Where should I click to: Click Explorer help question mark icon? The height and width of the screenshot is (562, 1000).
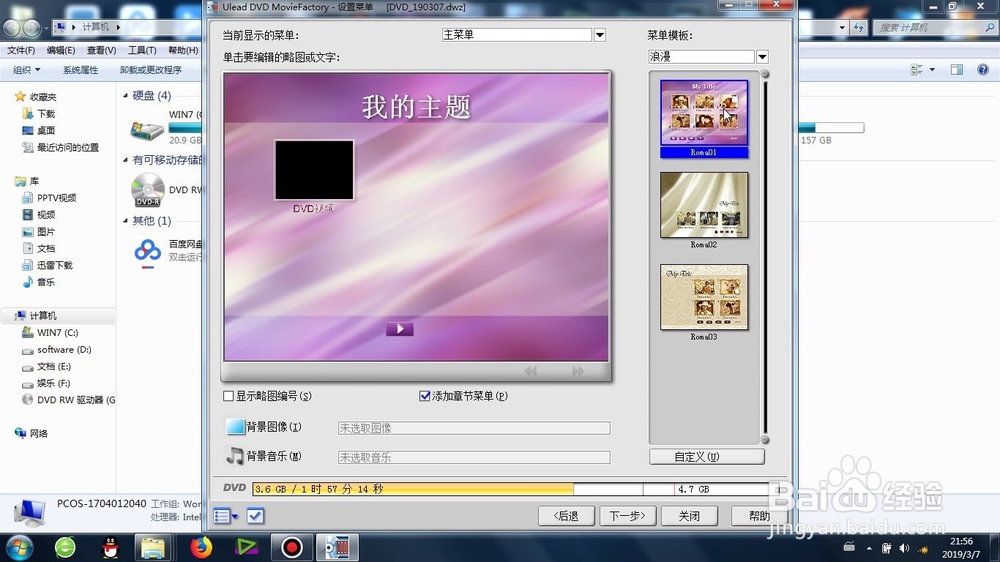983,70
